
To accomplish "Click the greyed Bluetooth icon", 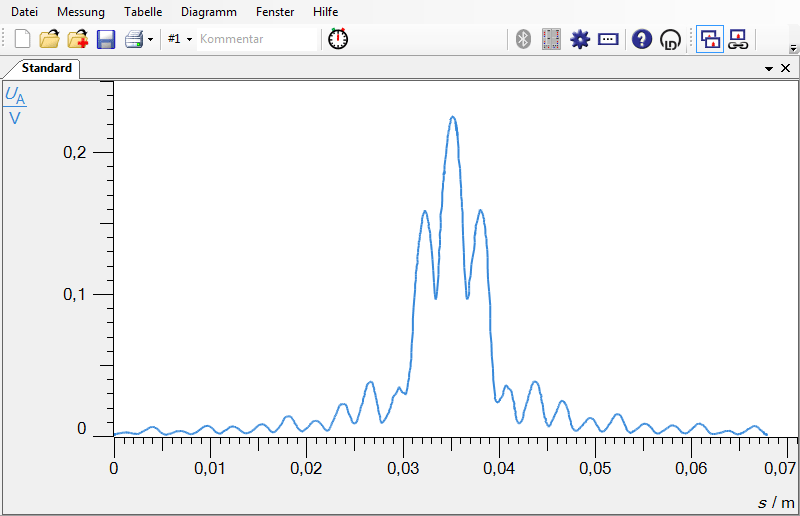I will (523, 39).
